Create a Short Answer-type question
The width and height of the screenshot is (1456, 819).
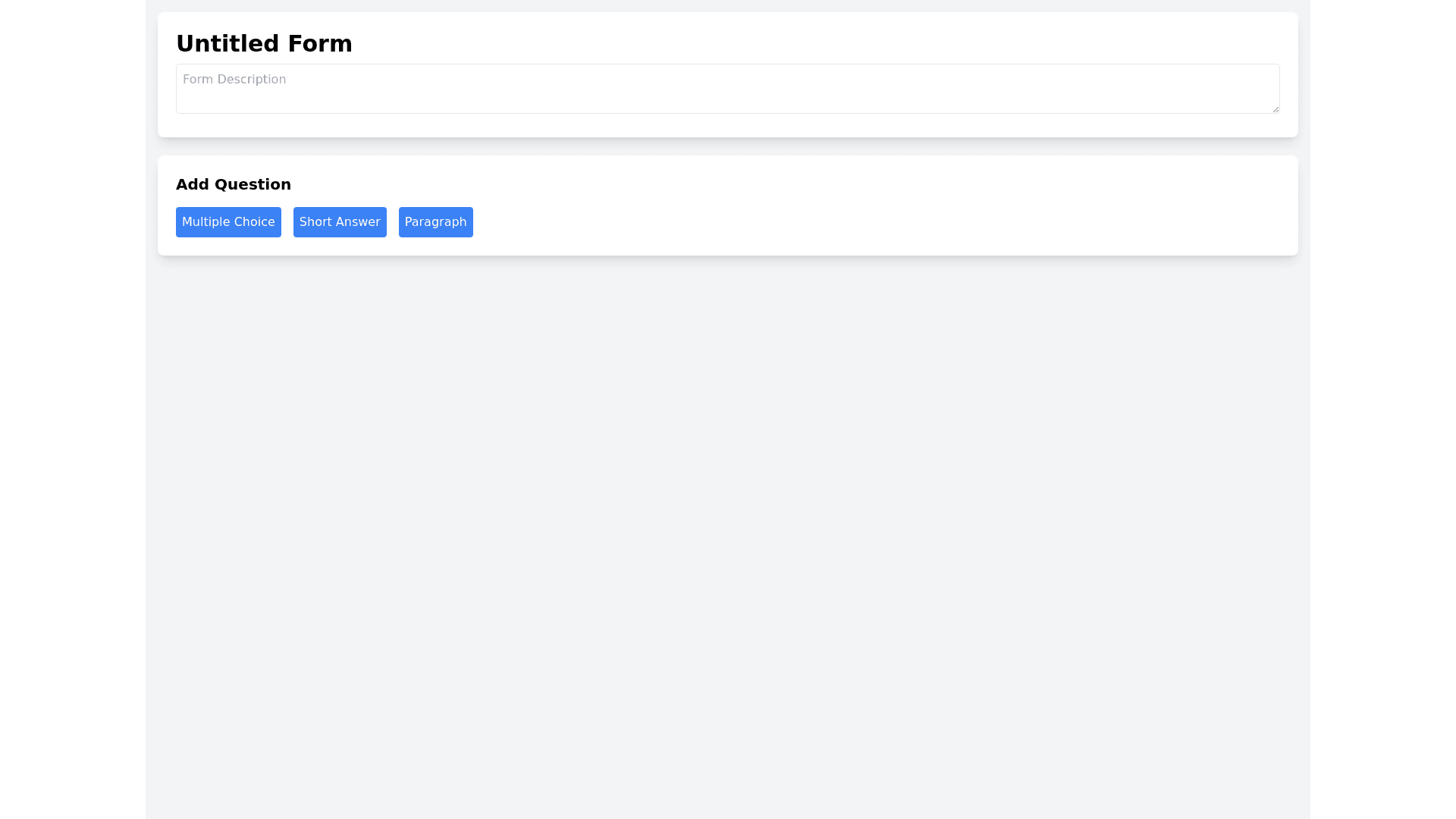coord(340,222)
